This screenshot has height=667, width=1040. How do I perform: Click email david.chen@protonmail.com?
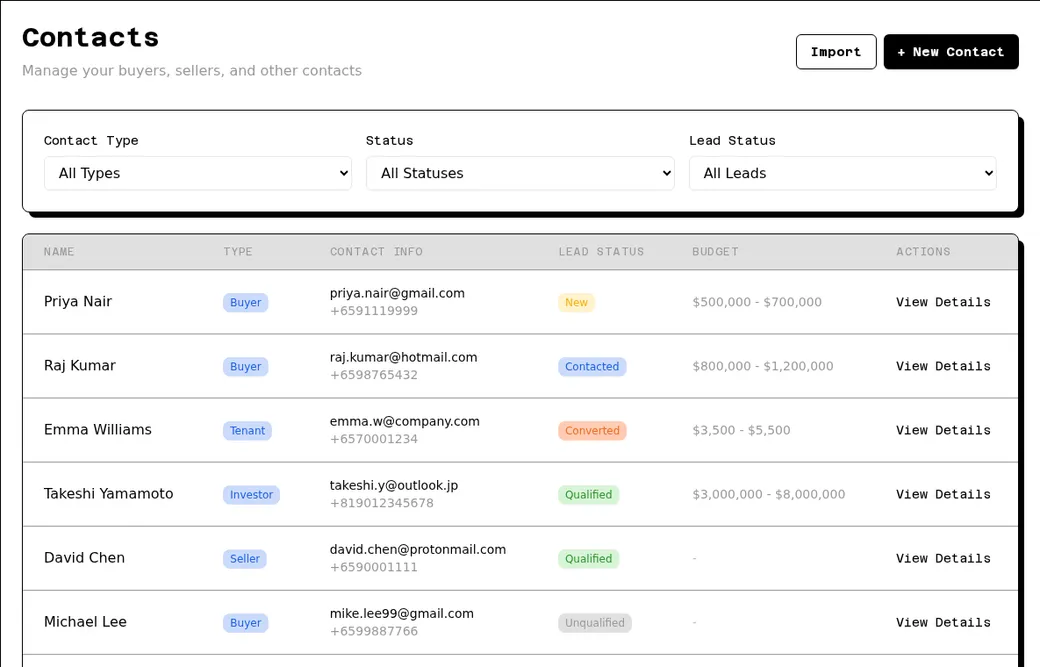[x=418, y=550]
